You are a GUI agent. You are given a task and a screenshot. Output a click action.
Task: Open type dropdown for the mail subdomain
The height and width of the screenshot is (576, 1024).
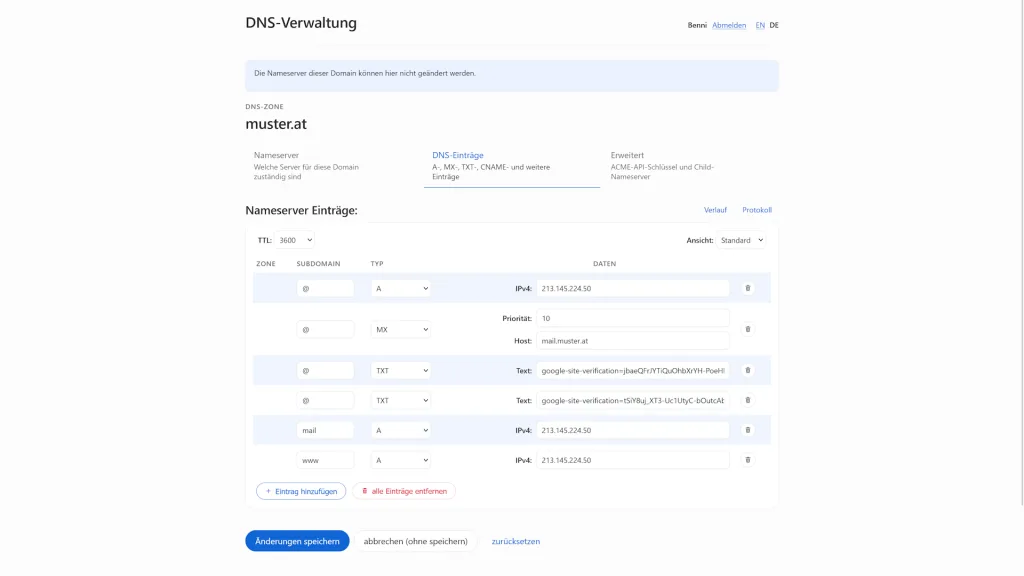coord(400,430)
